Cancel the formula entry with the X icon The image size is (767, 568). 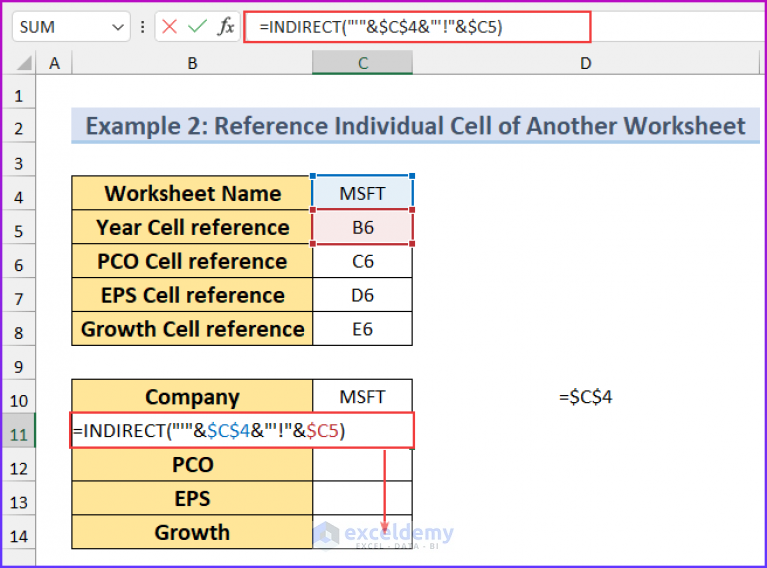(x=169, y=26)
